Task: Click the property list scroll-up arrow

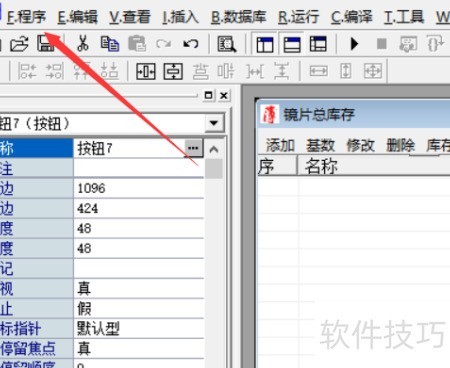Action: click(x=214, y=149)
